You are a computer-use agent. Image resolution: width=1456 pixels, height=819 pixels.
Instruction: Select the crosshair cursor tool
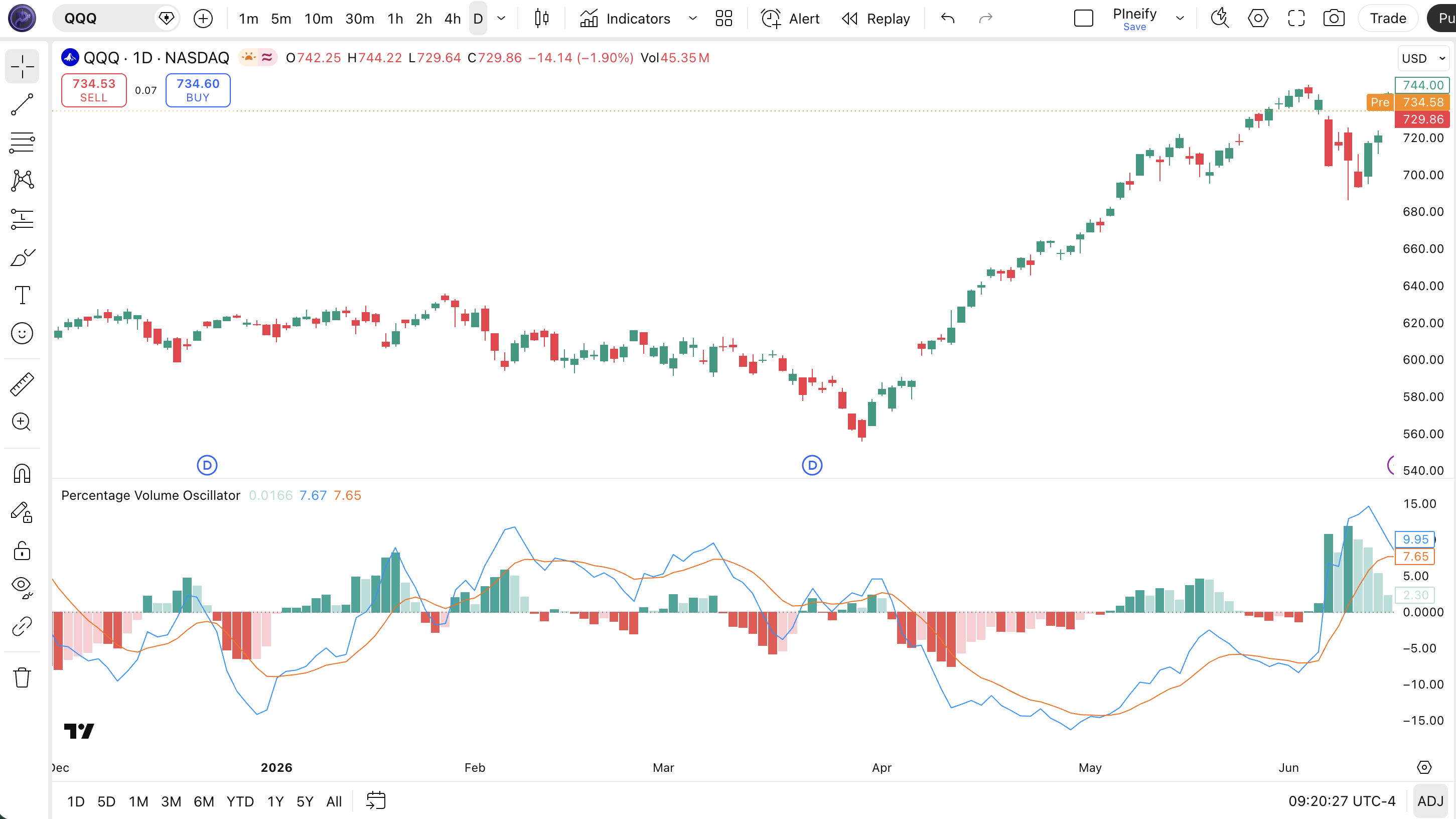22,67
